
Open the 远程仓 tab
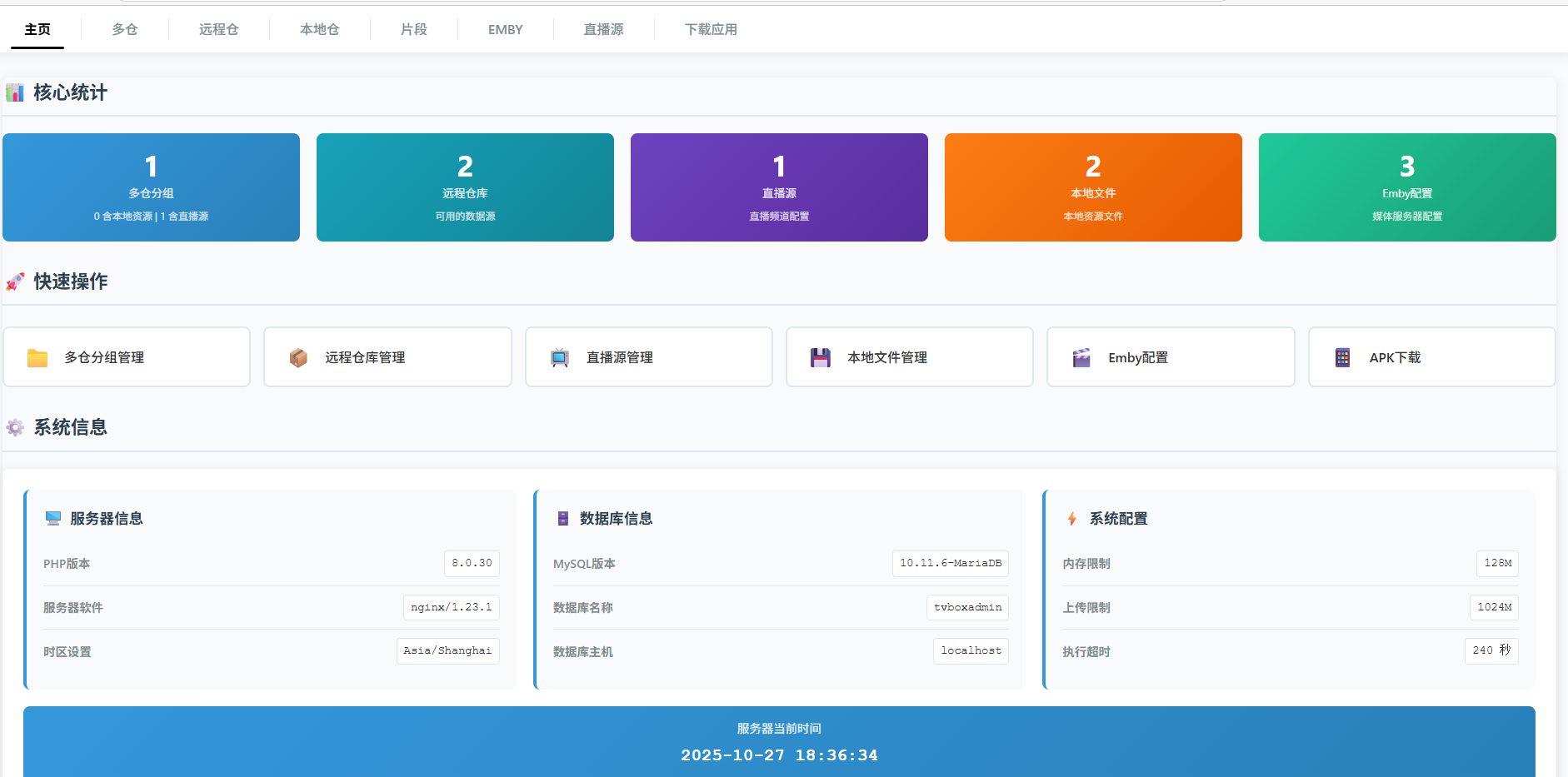point(218,29)
